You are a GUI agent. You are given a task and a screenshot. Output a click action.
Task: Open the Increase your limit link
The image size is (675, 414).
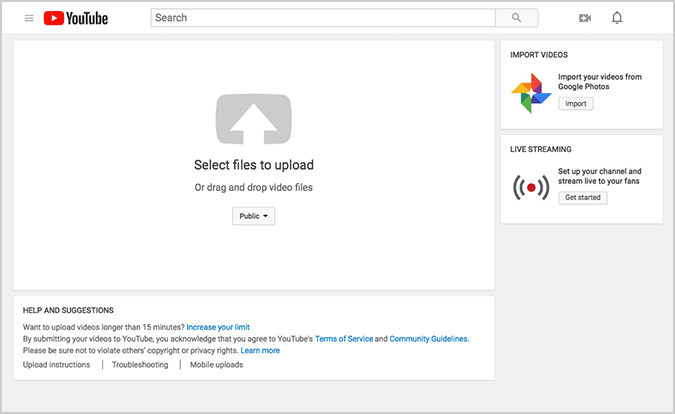218,327
